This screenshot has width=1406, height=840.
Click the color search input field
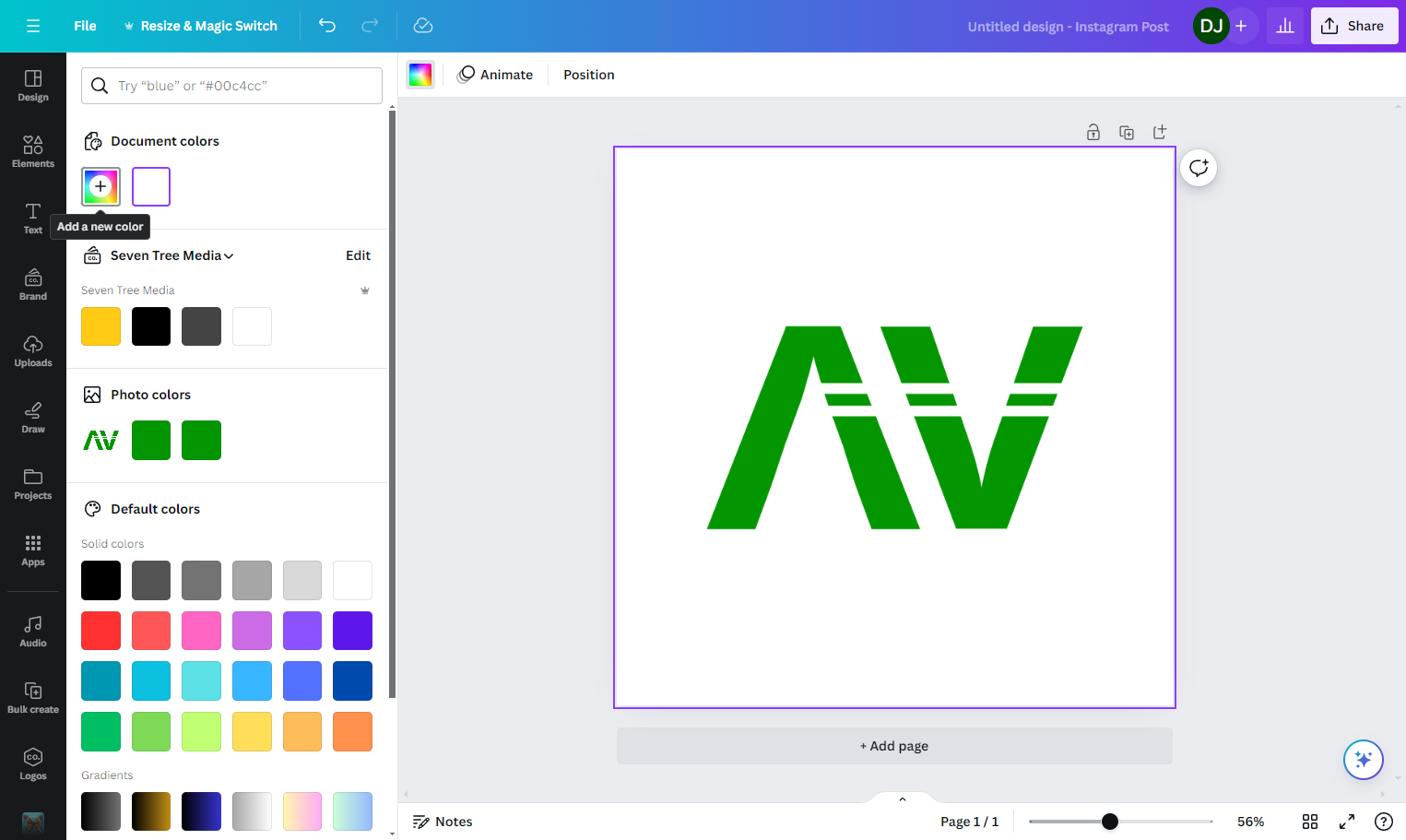(x=231, y=86)
